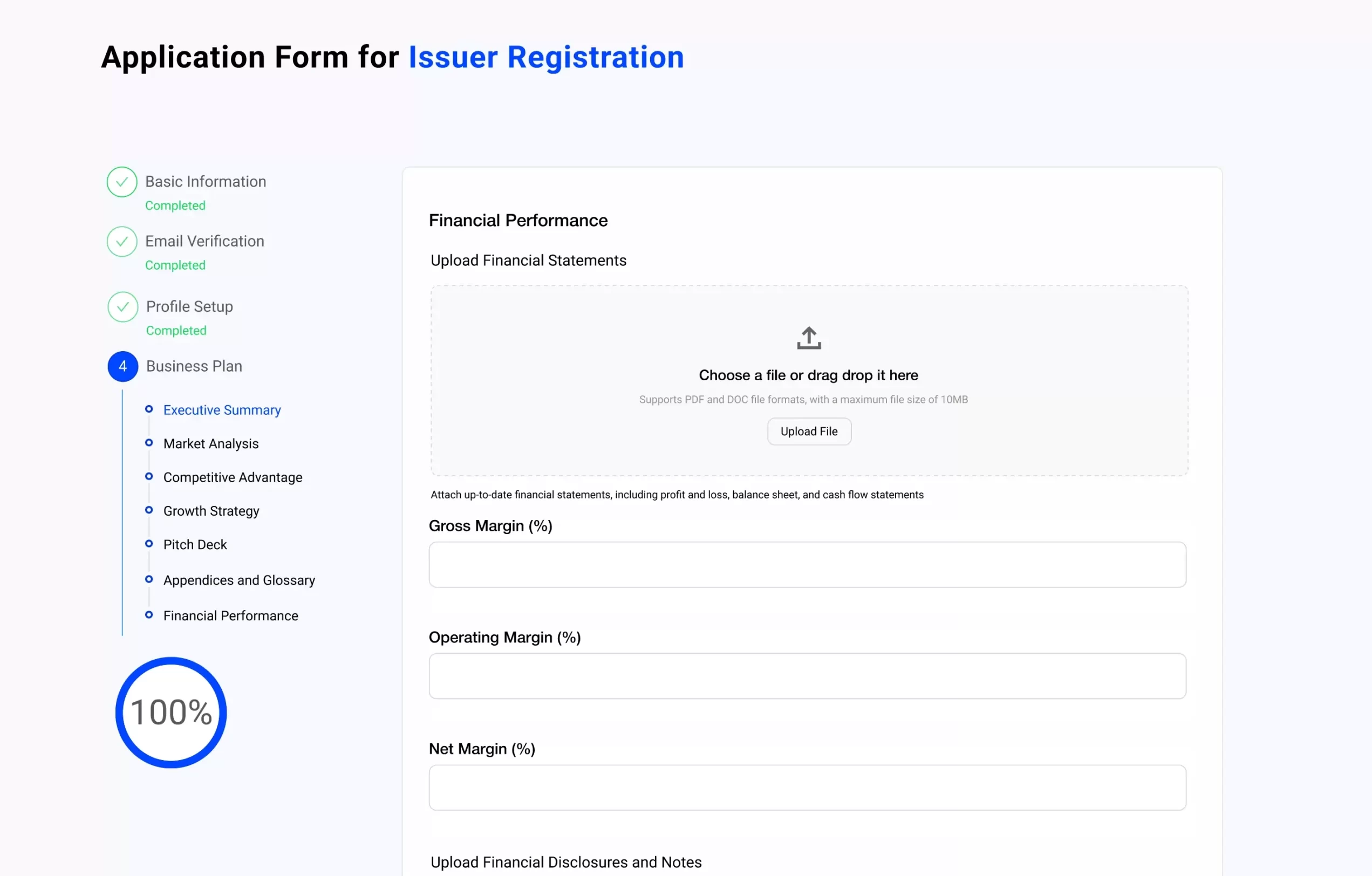Select Competitive Advantage in the sidebar
Image resolution: width=1372 pixels, height=876 pixels.
click(x=233, y=477)
